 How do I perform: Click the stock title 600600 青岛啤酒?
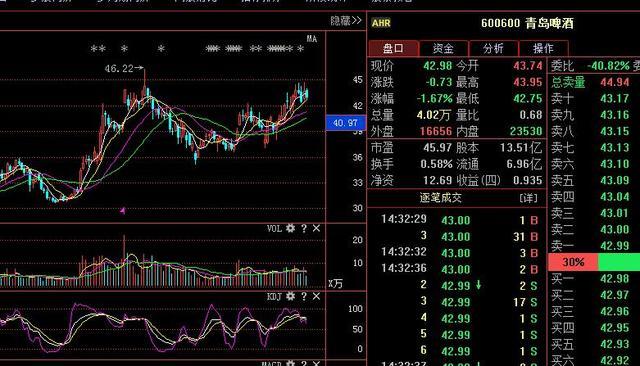tap(527, 23)
